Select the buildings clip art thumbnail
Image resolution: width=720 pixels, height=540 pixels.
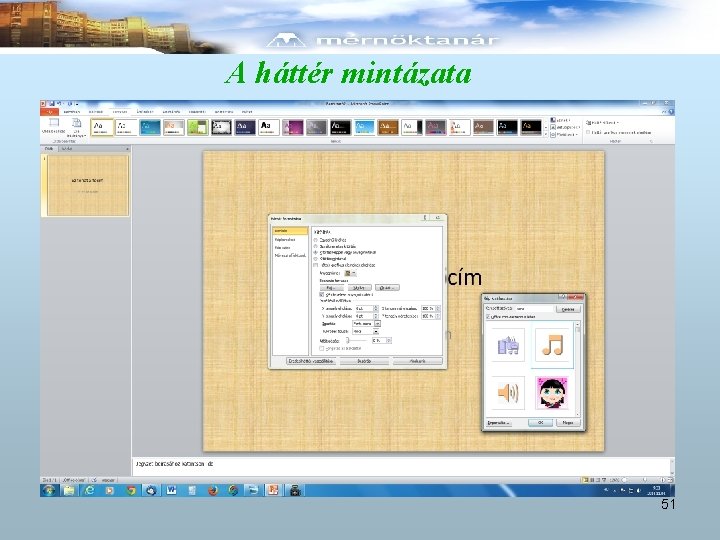click(508, 345)
